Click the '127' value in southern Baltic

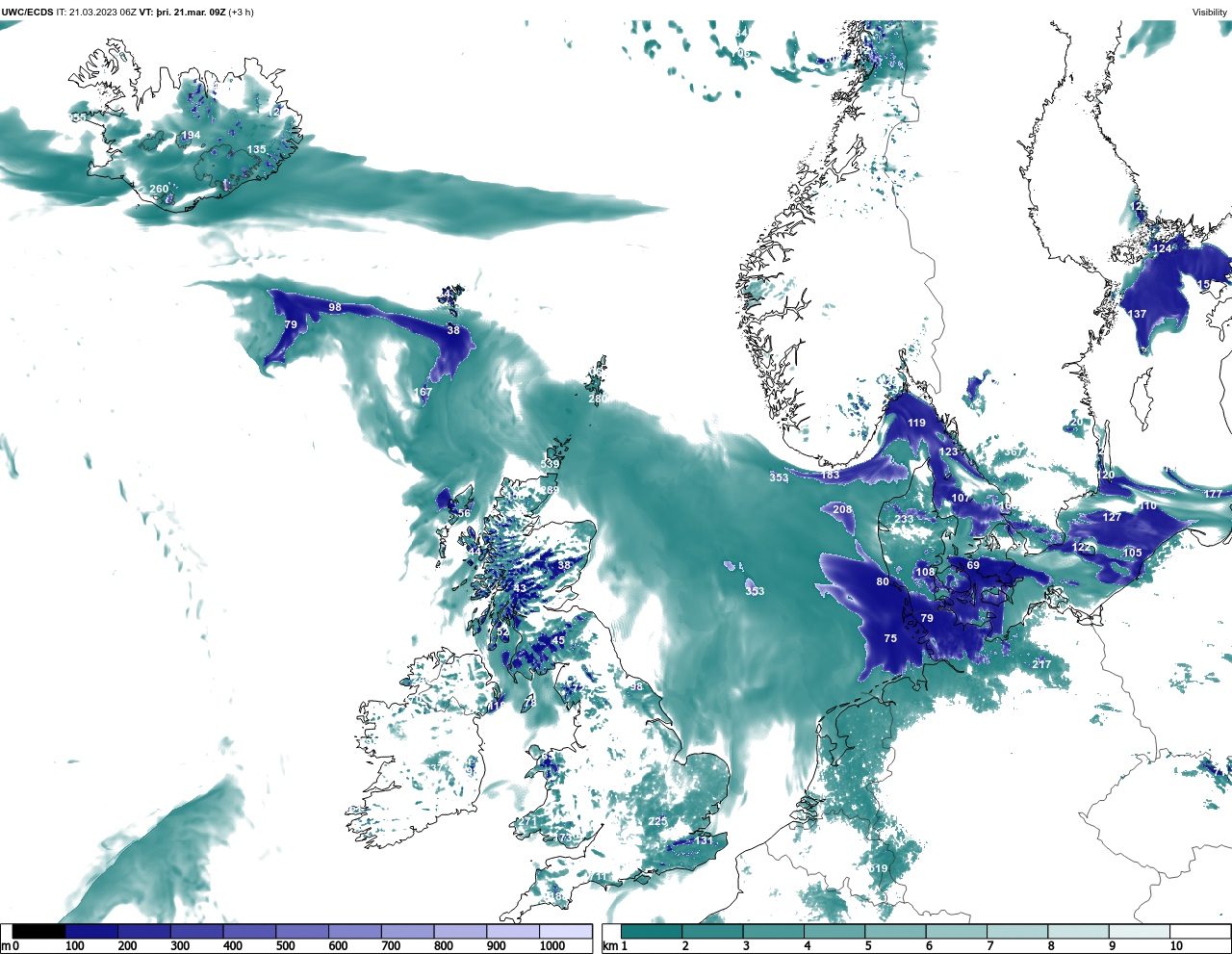1112,517
